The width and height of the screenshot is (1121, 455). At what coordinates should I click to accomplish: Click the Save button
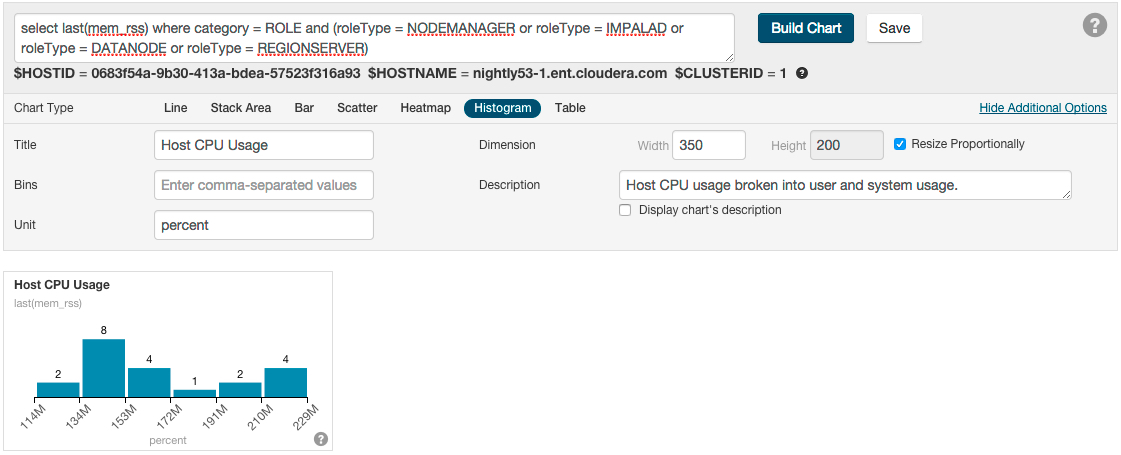(x=894, y=28)
